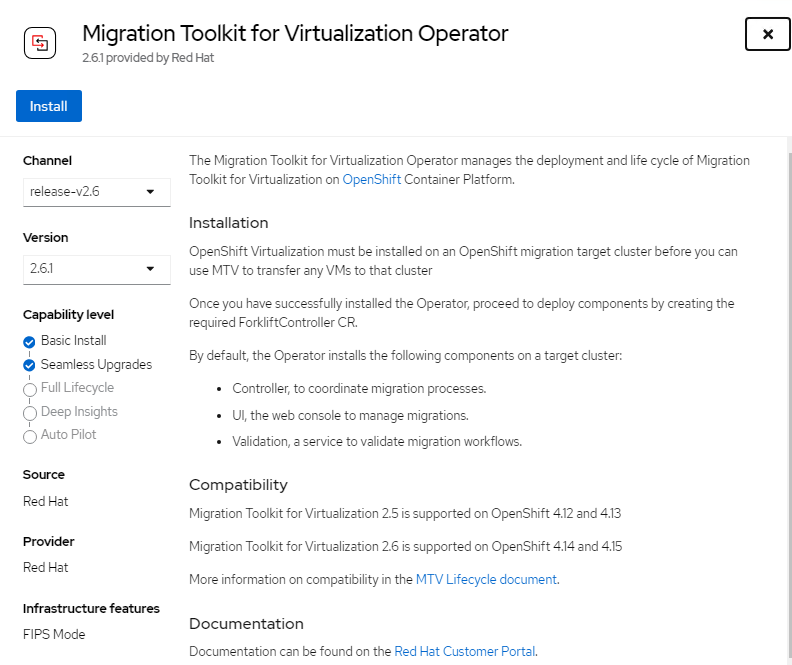This screenshot has width=792, height=665.
Task: Click the Auto Pilot capability circle
Action: click(x=30, y=436)
